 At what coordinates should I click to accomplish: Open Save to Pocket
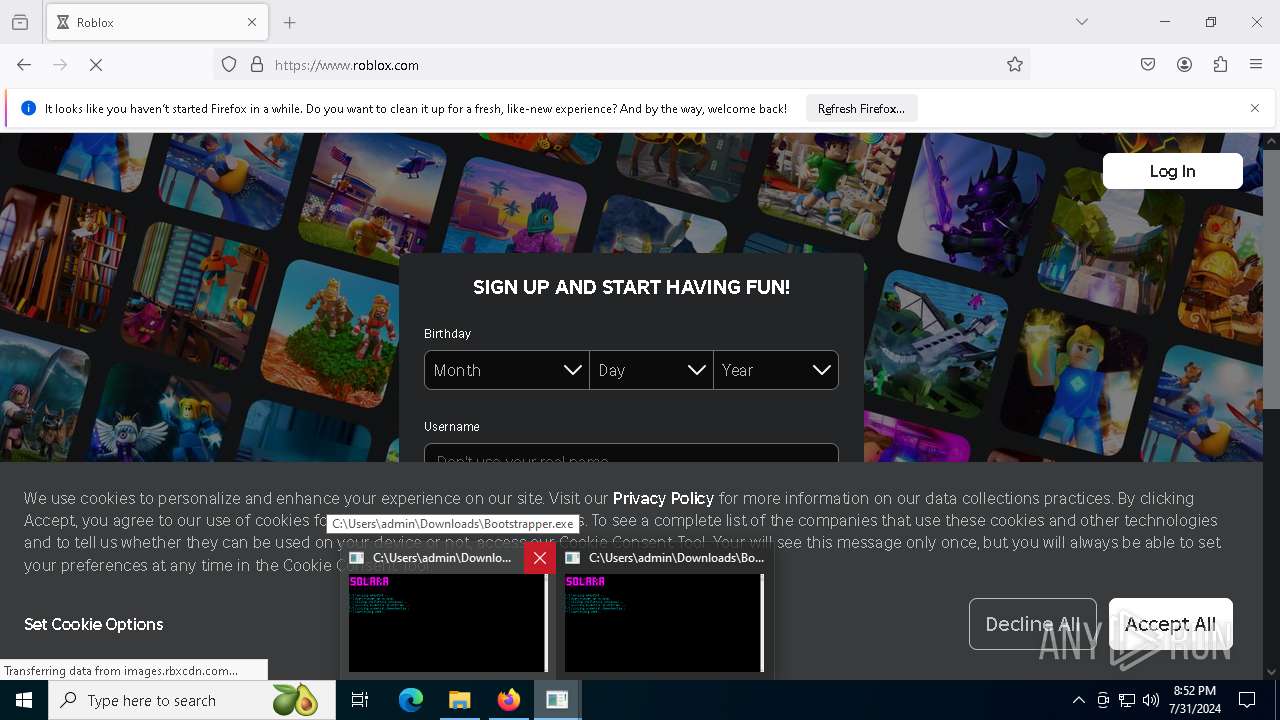point(1148,65)
